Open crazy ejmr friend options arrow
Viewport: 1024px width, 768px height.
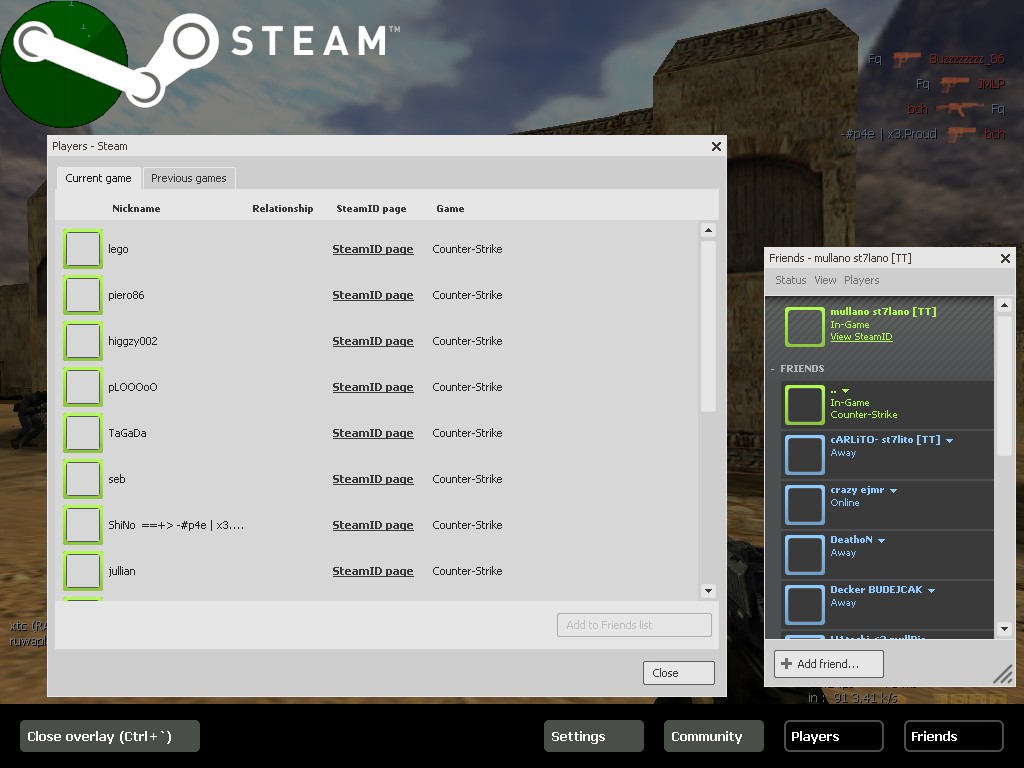pyautogui.click(x=893, y=491)
